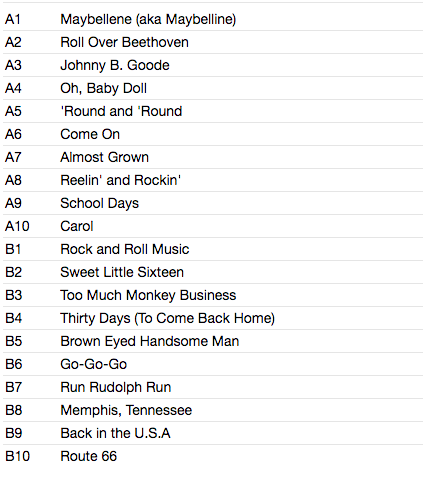Viewport: 423px width, 478px height.
Task: Click the Too Much Monkey Business title
Action: click(148, 296)
